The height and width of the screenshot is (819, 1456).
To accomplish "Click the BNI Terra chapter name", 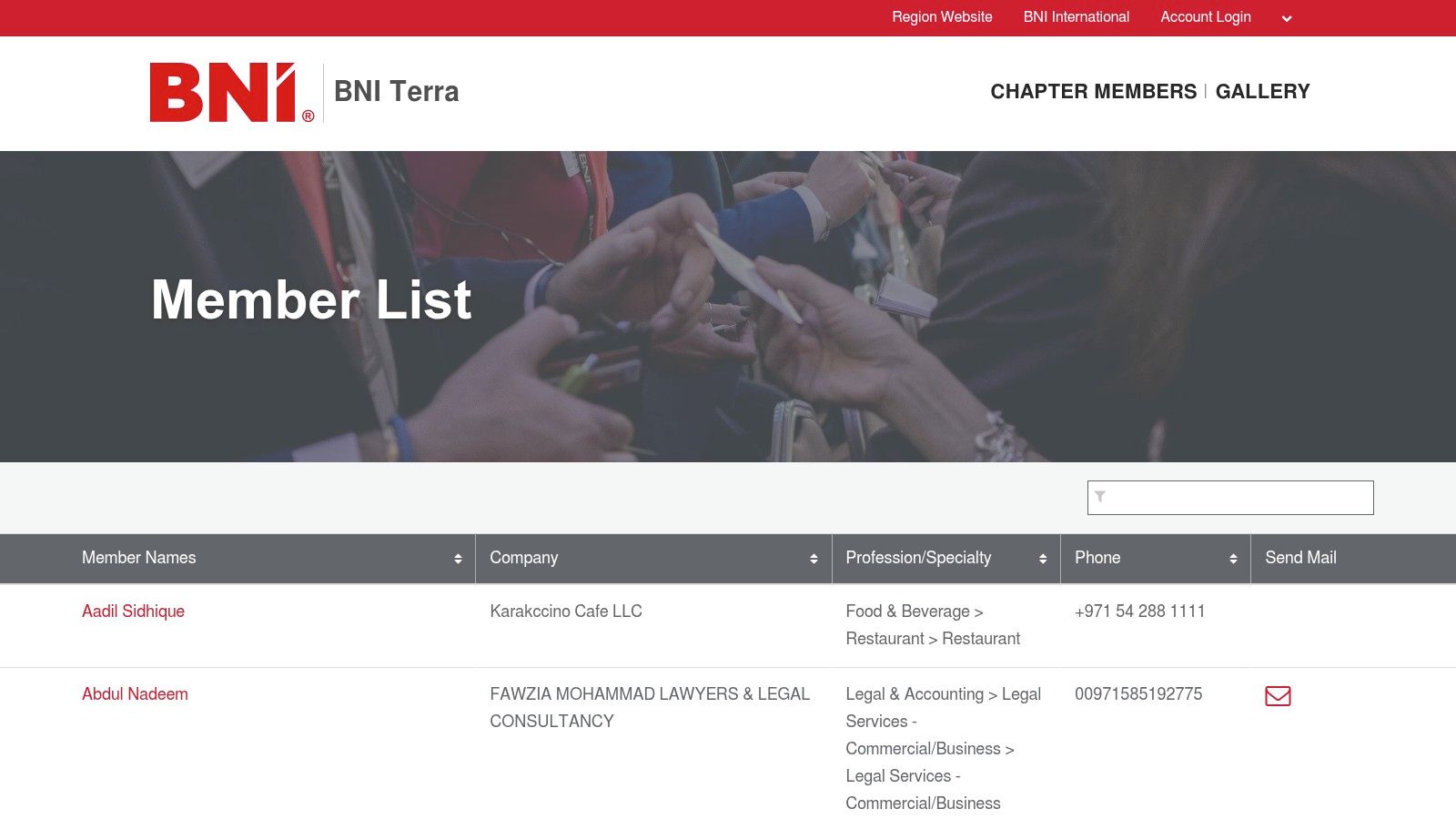I will tap(397, 91).
